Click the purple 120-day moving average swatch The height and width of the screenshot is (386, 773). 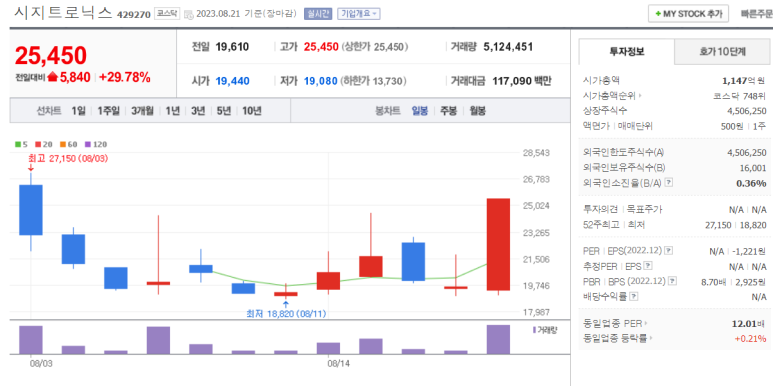88,144
